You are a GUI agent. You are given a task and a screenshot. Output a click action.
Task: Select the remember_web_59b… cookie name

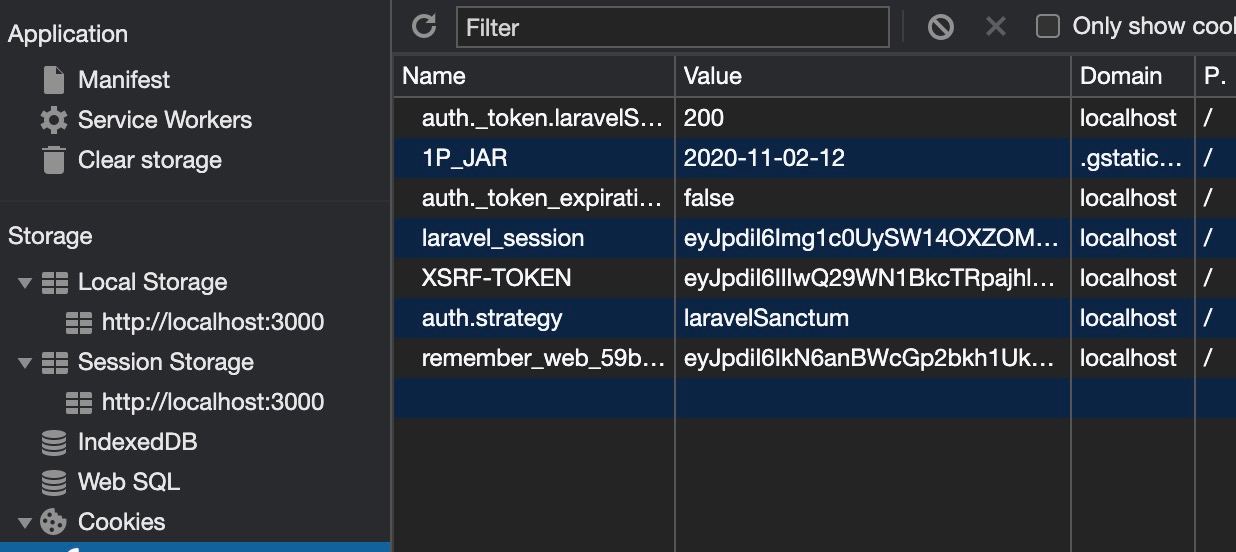(543, 358)
